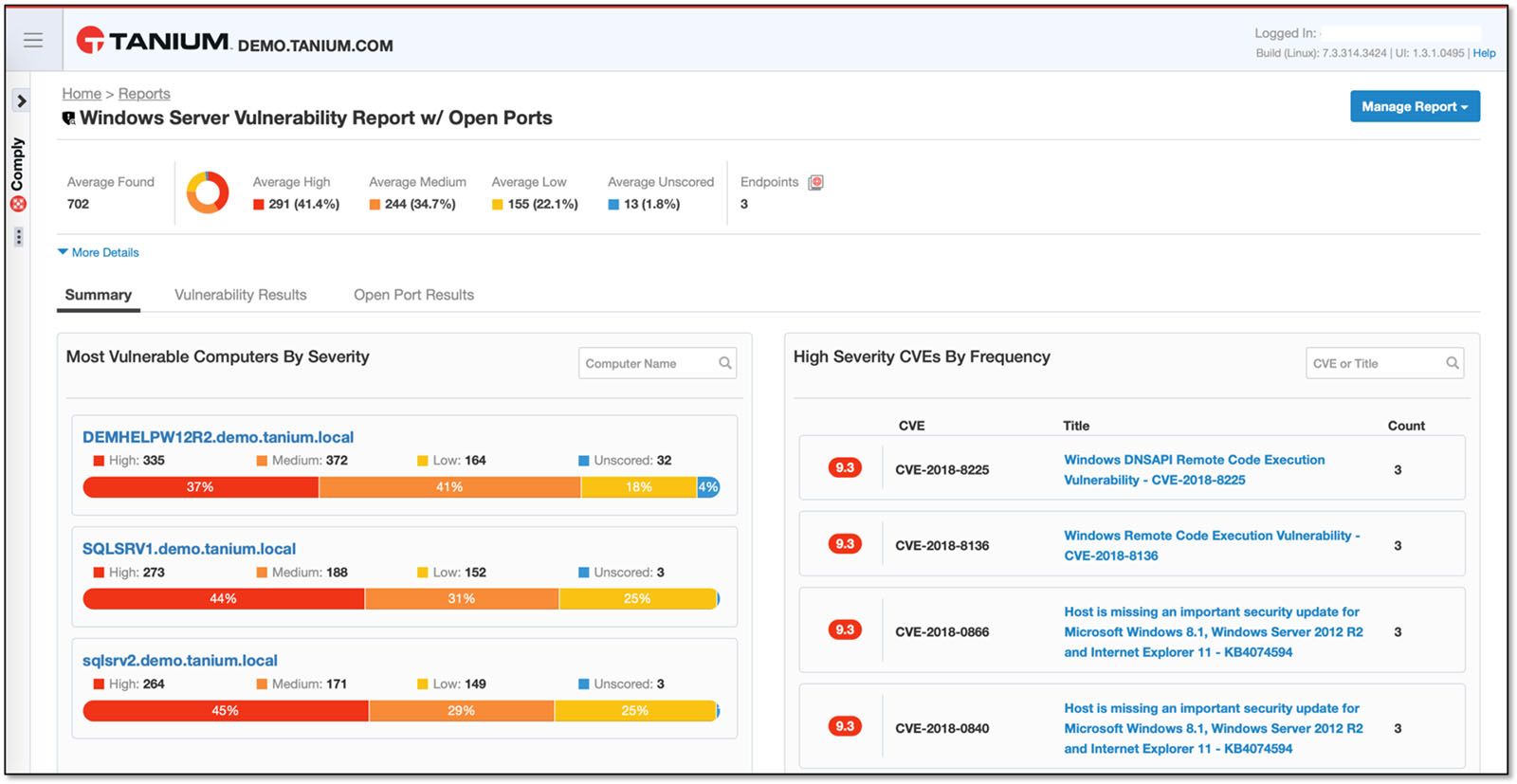Go to Home breadcrumb link
Image resolution: width=1517 pixels, height=784 pixels.
82,93
